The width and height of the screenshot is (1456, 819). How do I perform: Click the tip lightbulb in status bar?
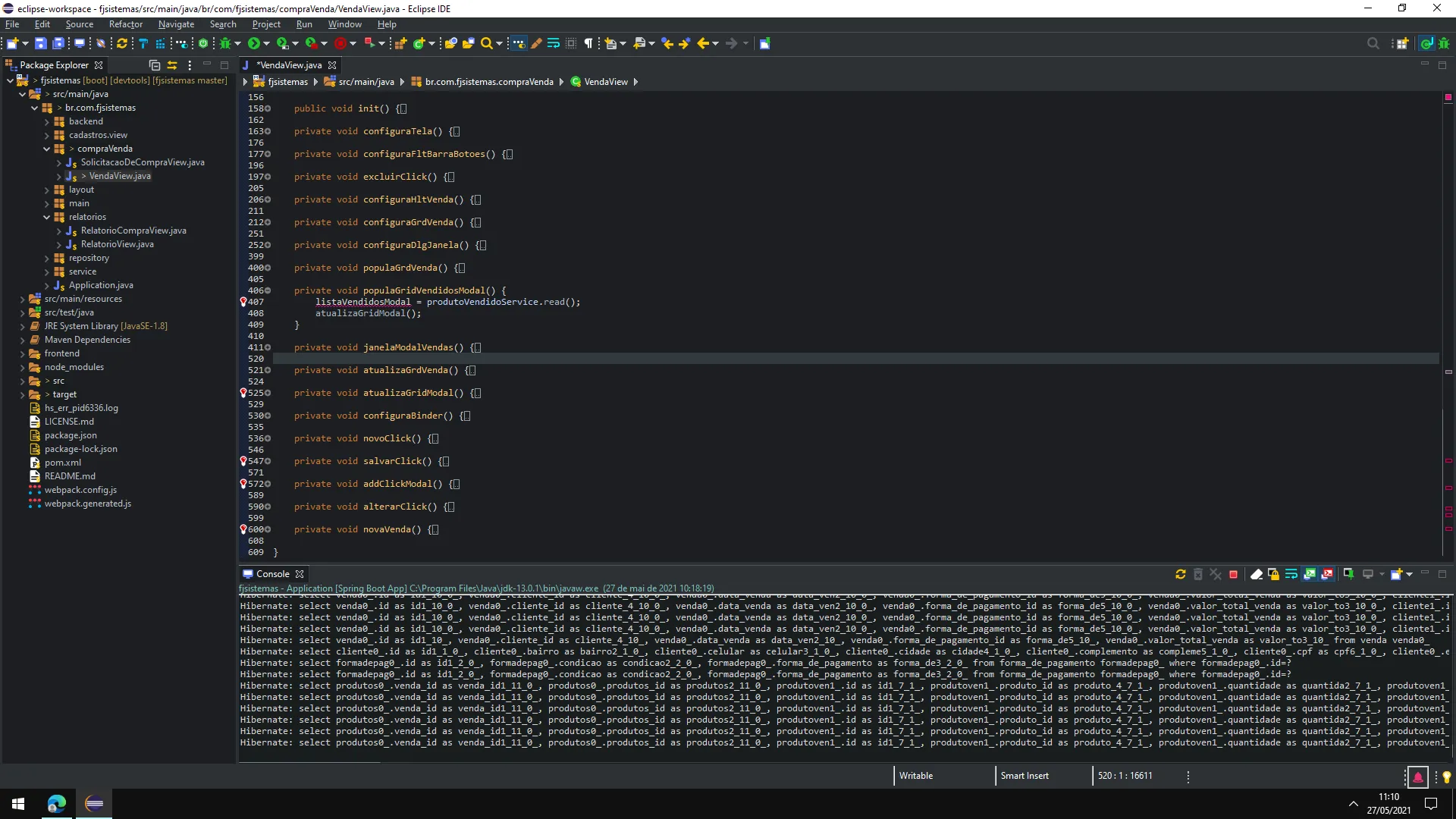click(1446, 777)
